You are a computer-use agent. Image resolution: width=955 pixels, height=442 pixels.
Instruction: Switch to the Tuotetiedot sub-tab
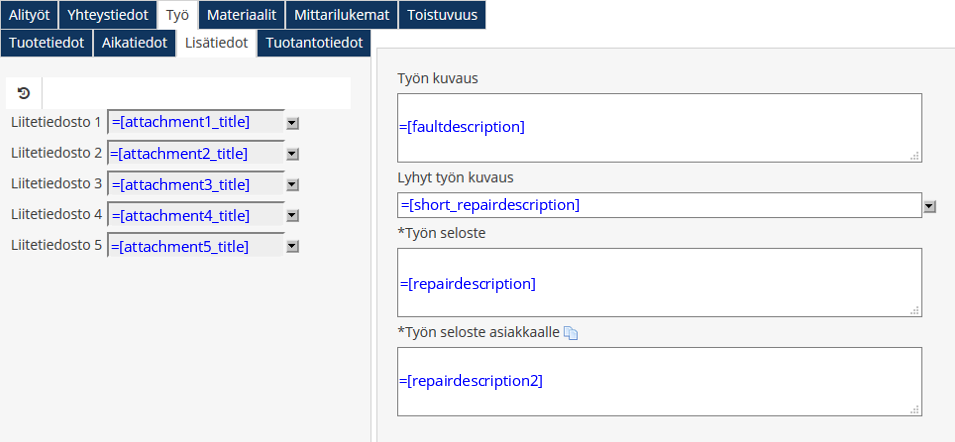pyautogui.click(x=46, y=43)
